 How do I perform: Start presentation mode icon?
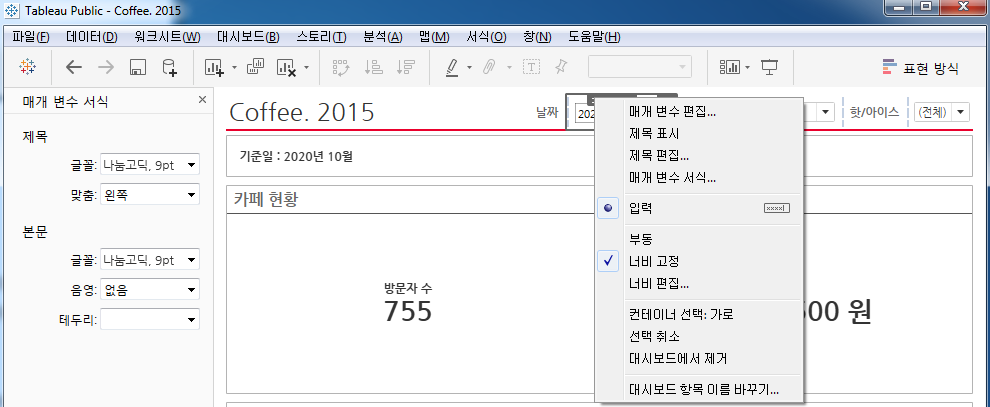pos(770,68)
